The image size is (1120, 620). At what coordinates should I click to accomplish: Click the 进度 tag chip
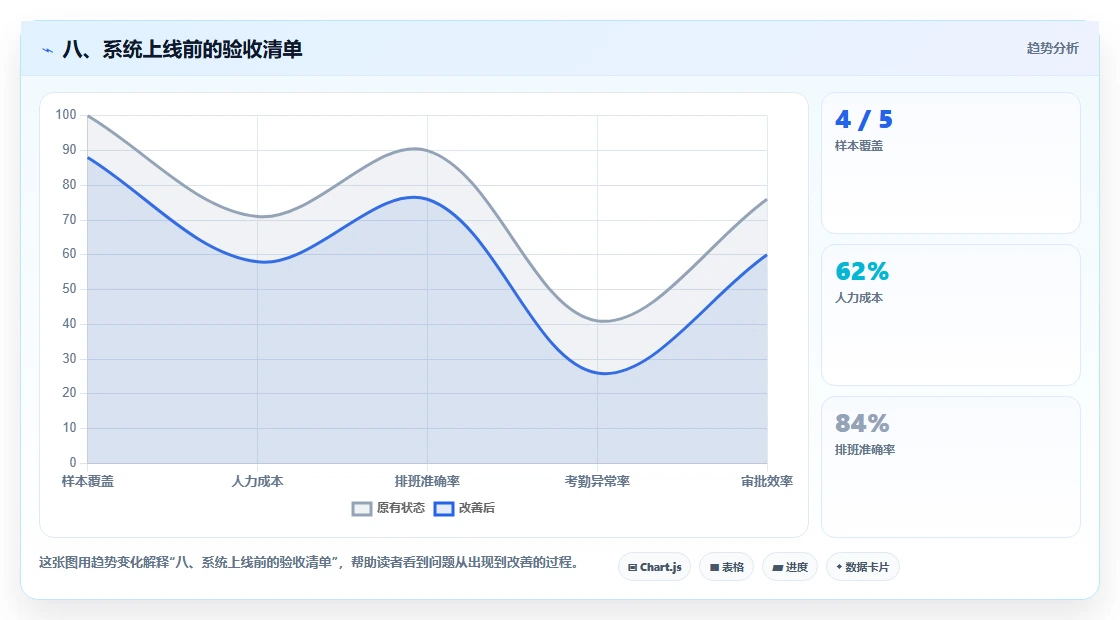click(790, 567)
